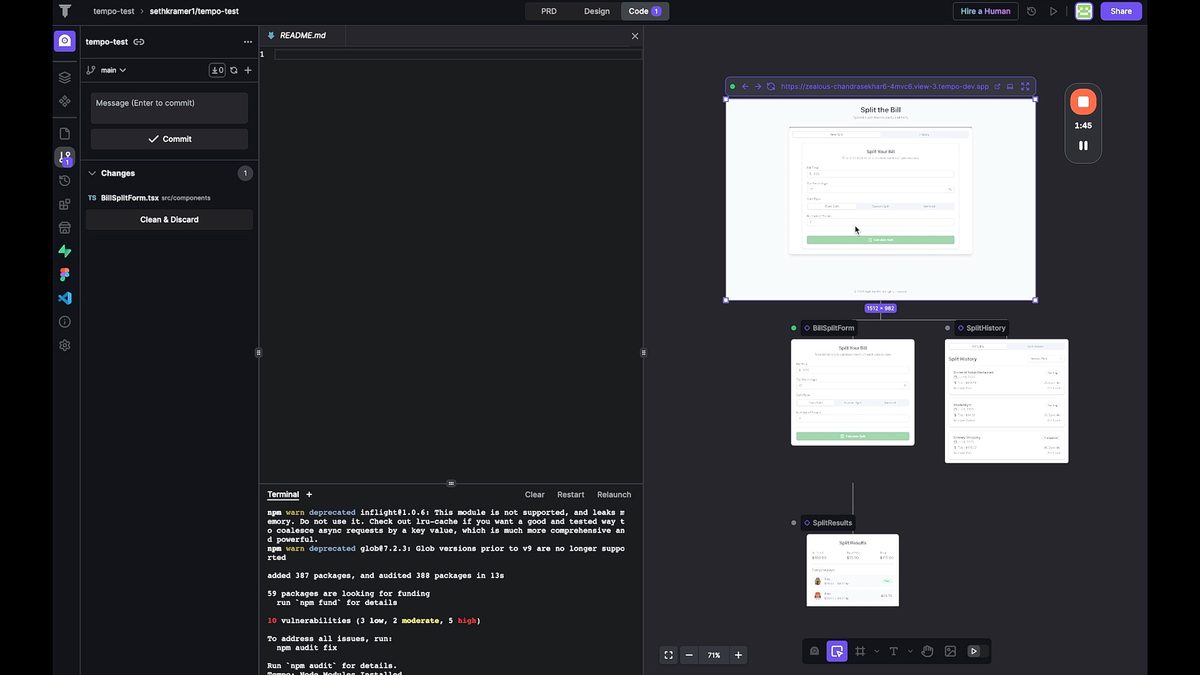Go forward in the preview browser bar
Image resolution: width=1200 pixels, height=675 pixels.
pos(758,87)
